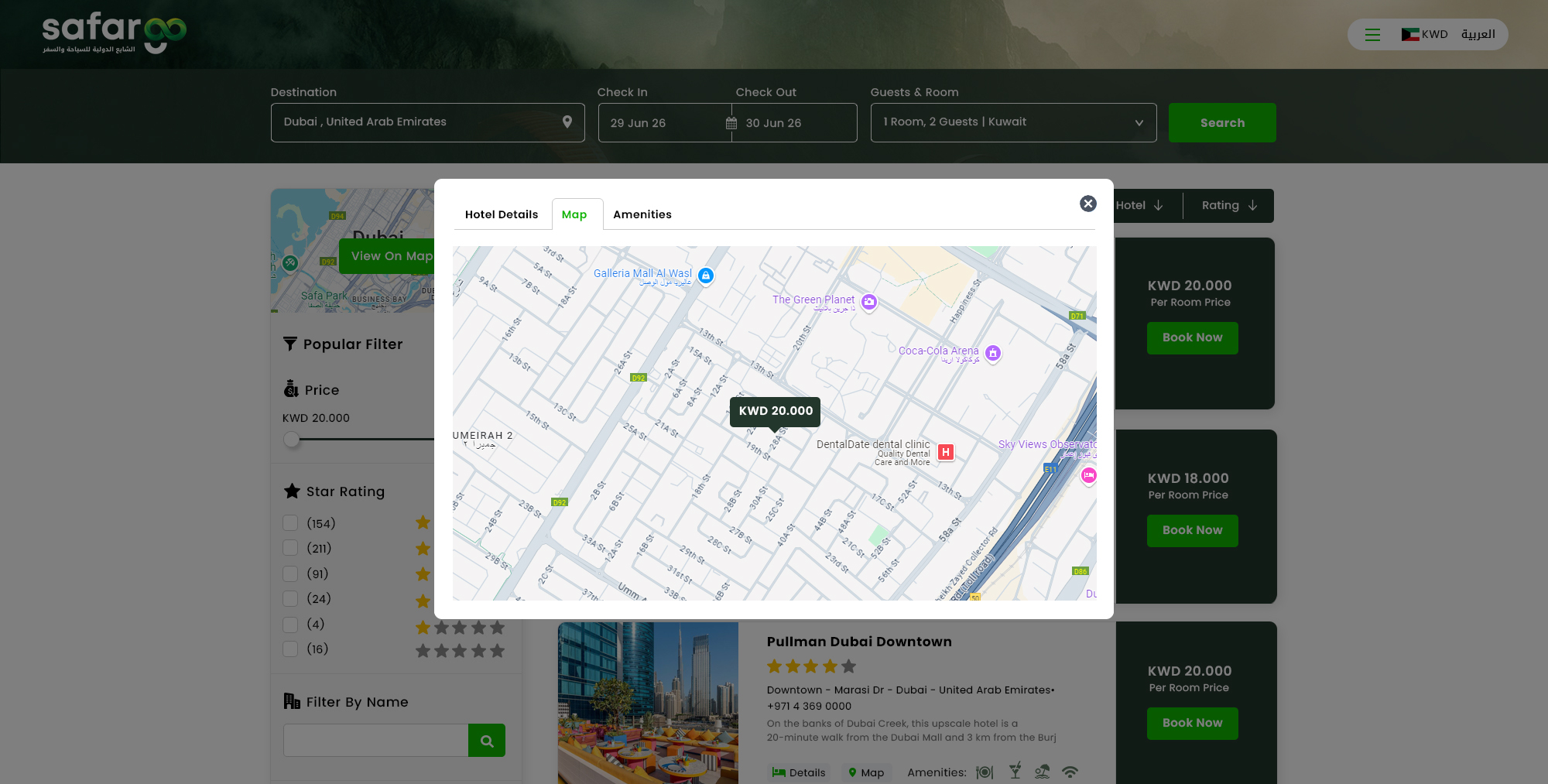Open the Amenities tab
This screenshot has height=784, width=1548.
coord(642,214)
